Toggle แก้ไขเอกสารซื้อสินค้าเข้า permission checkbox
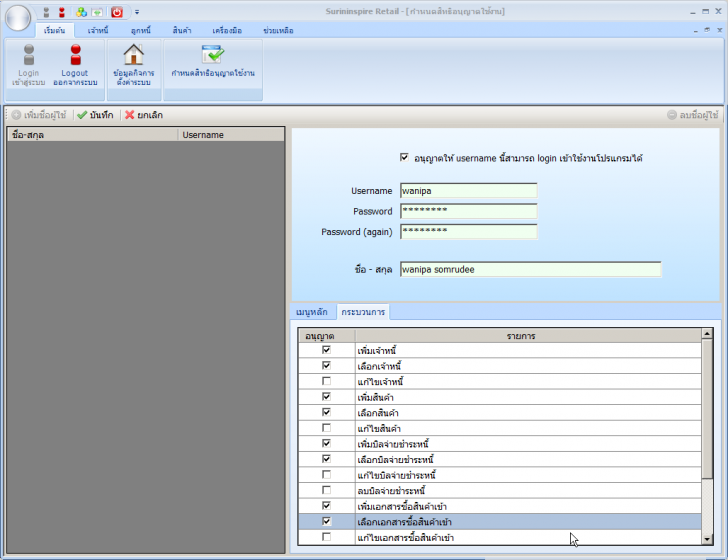The height and width of the screenshot is (560, 728). [326, 536]
